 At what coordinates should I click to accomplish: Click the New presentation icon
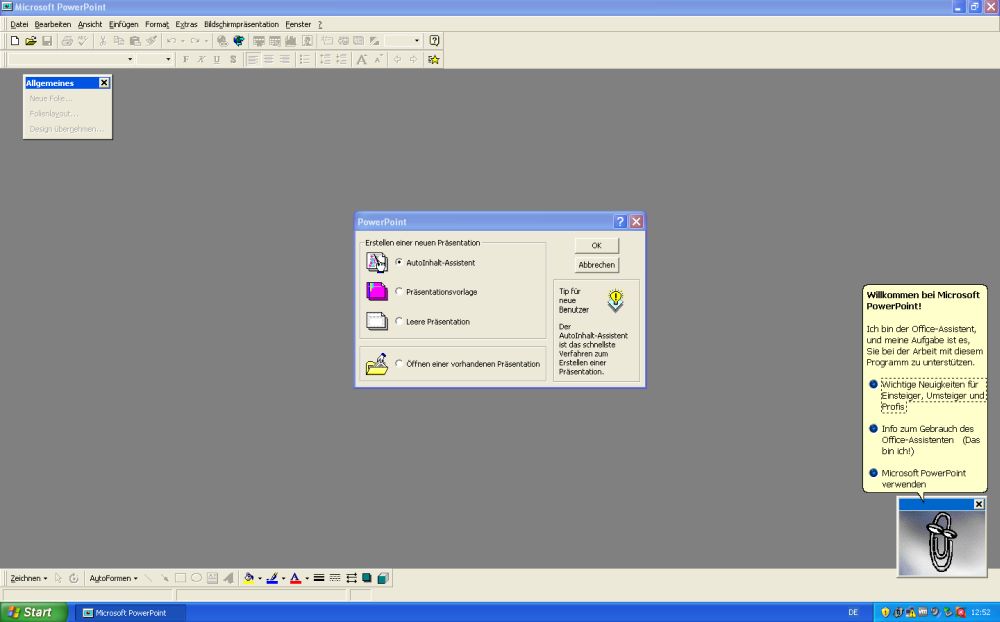[x=15, y=41]
